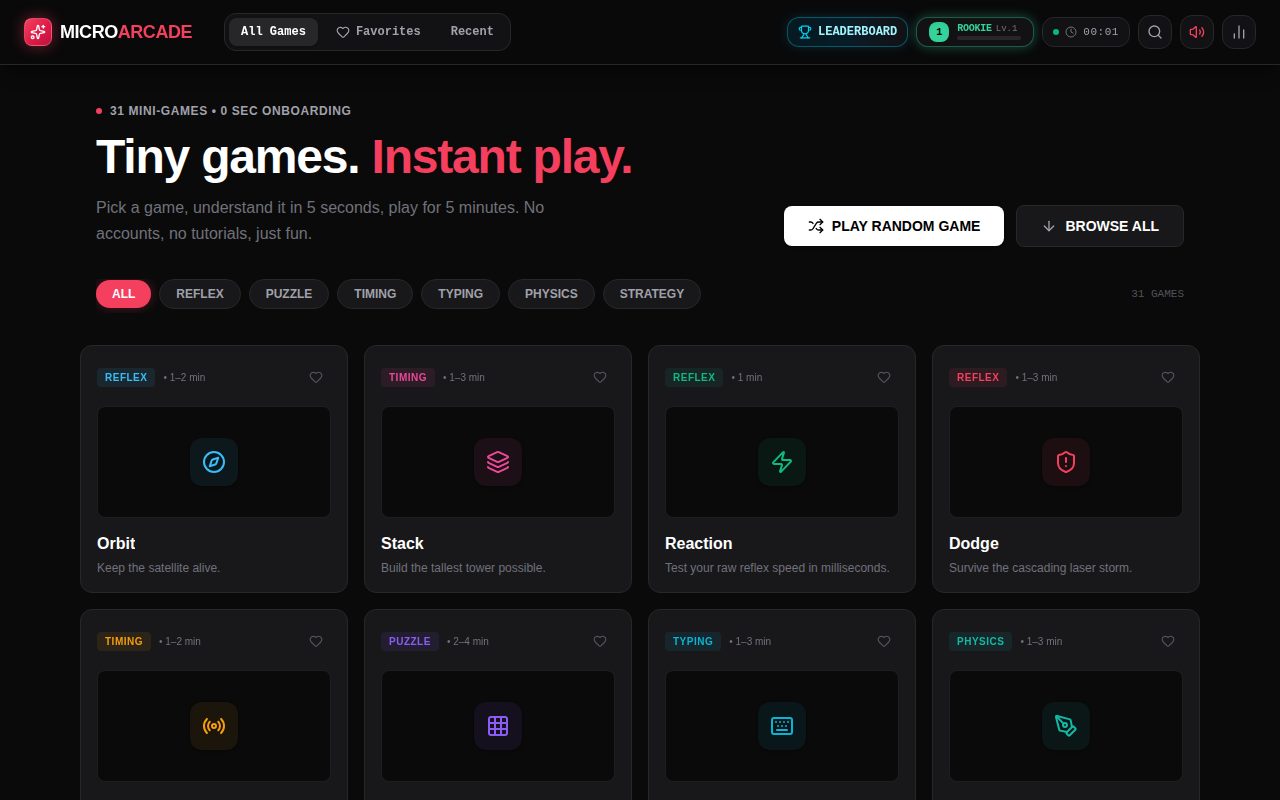The width and height of the screenshot is (1280, 800).
Task: Filter games by REFLEX category
Action: click(x=200, y=294)
